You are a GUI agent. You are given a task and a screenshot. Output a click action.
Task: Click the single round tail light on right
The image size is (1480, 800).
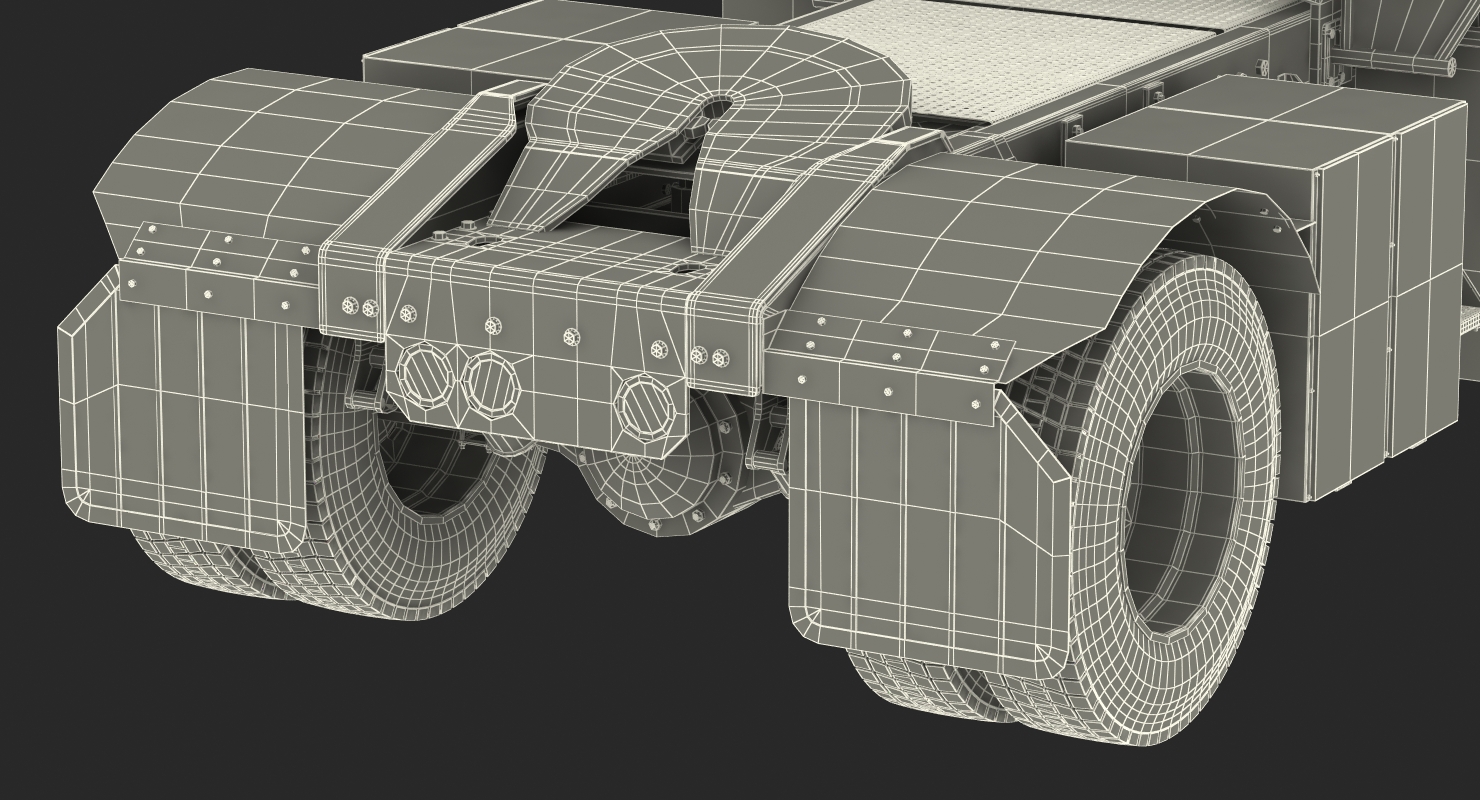click(x=645, y=406)
